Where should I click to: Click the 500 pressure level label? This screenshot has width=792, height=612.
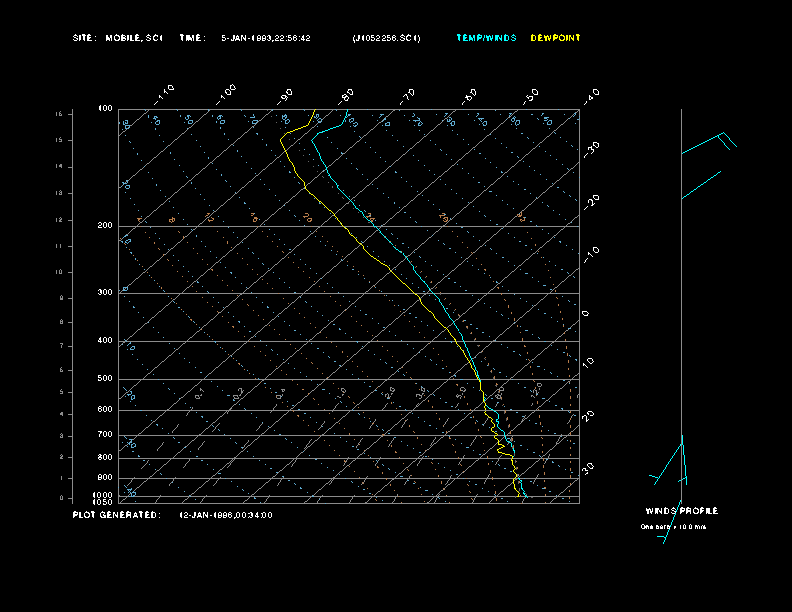click(x=105, y=379)
